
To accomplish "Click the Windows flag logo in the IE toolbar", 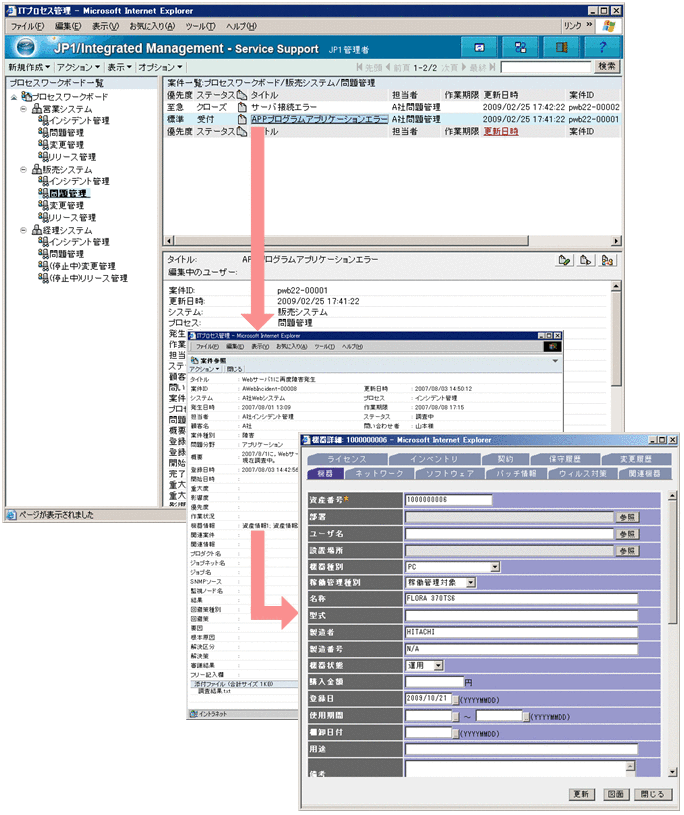I will click(x=609, y=25).
